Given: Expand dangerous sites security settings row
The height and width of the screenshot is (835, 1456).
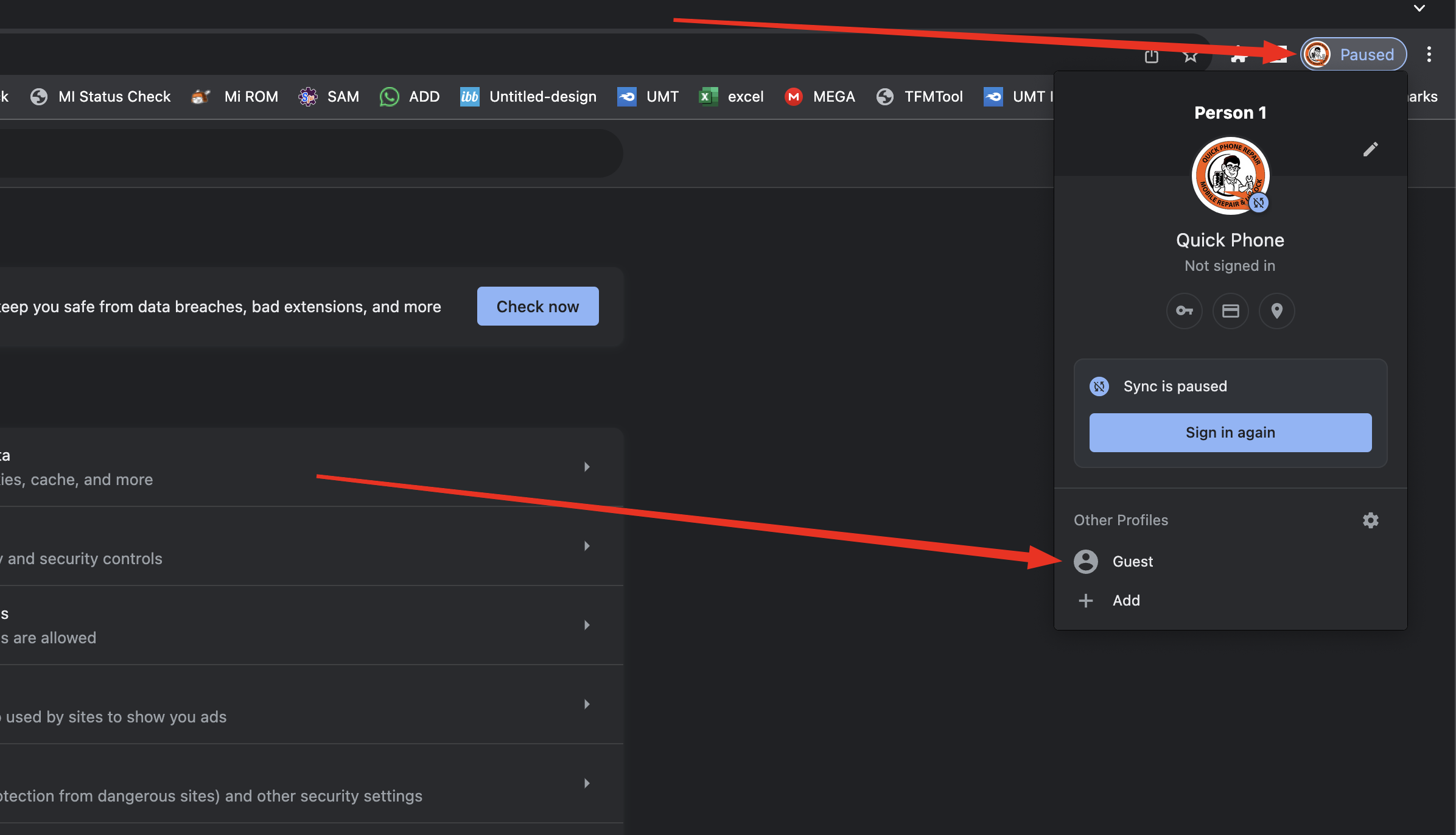Looking at the screenshot, I should coord(587,783).
